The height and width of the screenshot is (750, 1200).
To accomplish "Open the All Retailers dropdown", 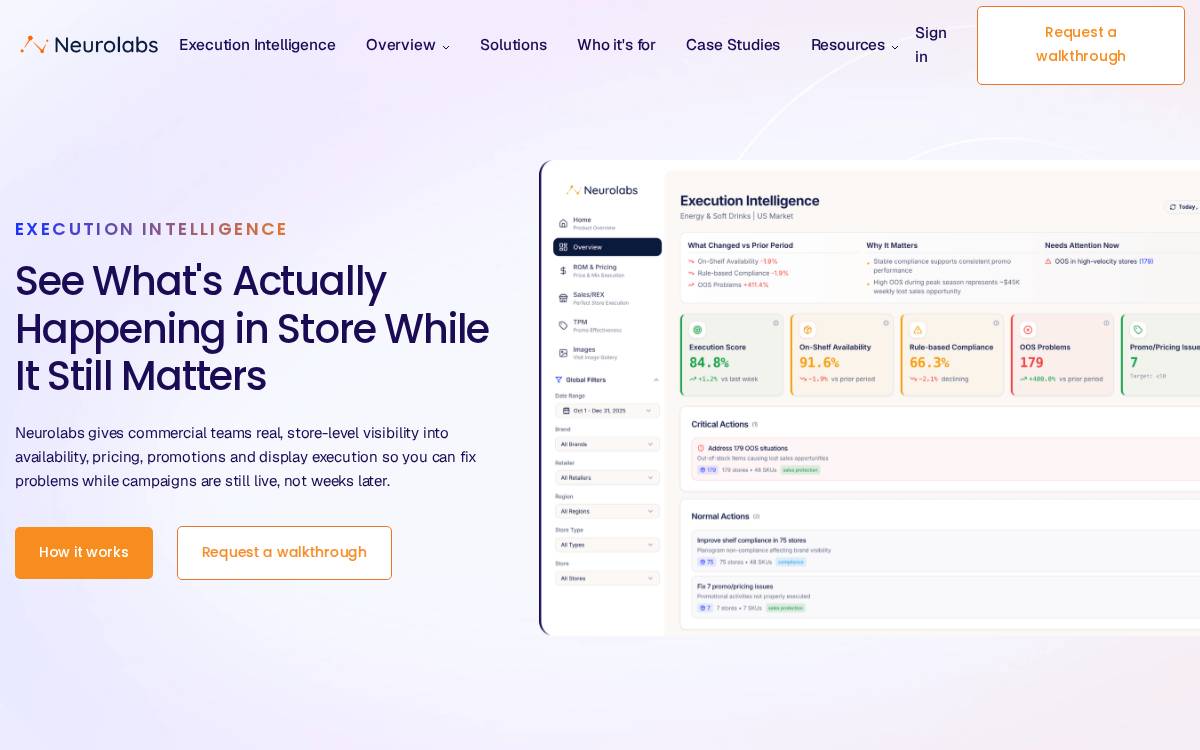I will [607, 477].
